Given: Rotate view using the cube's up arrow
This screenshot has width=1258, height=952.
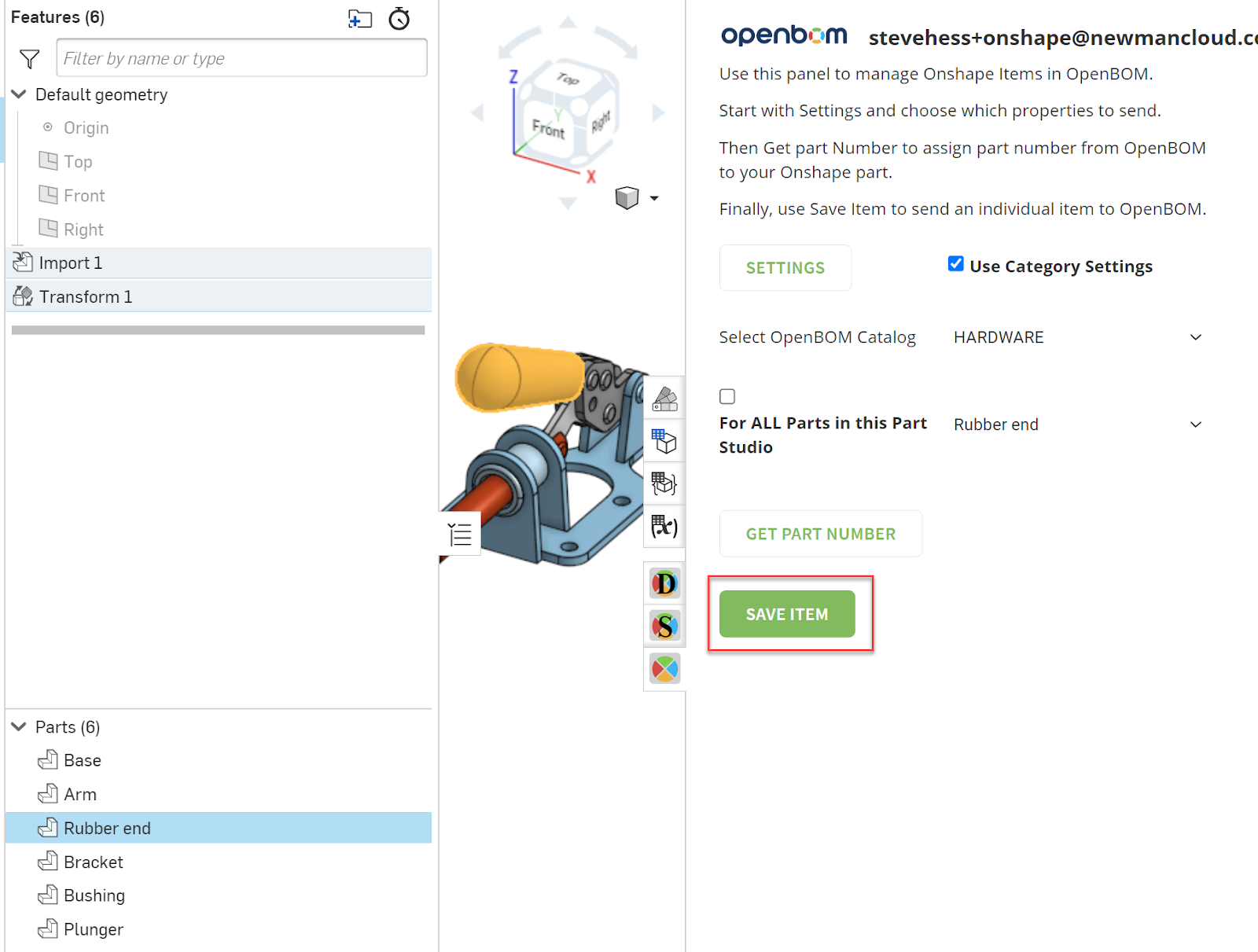Looking at the screenshot, I should point(568,22).
